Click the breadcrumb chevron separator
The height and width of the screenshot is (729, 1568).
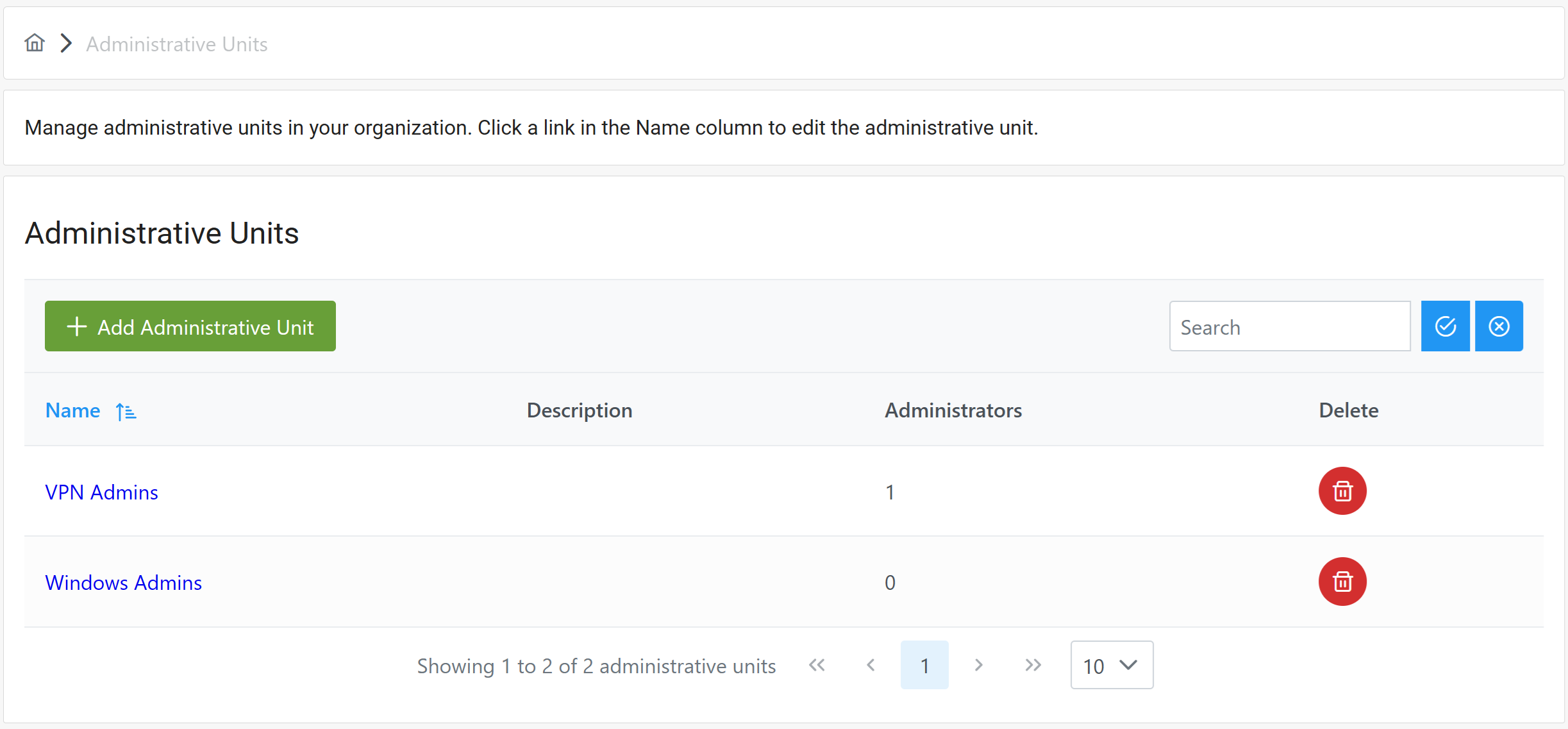[65, 44]
